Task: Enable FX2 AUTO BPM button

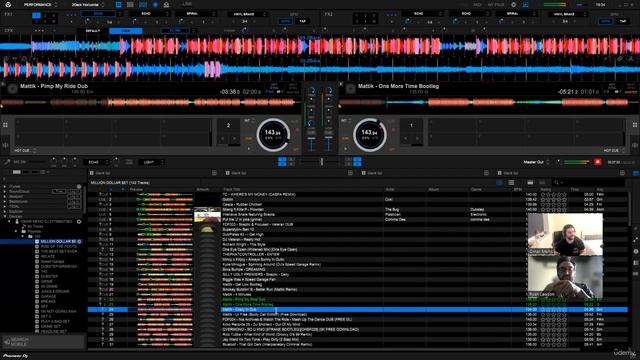Action: 605,21
